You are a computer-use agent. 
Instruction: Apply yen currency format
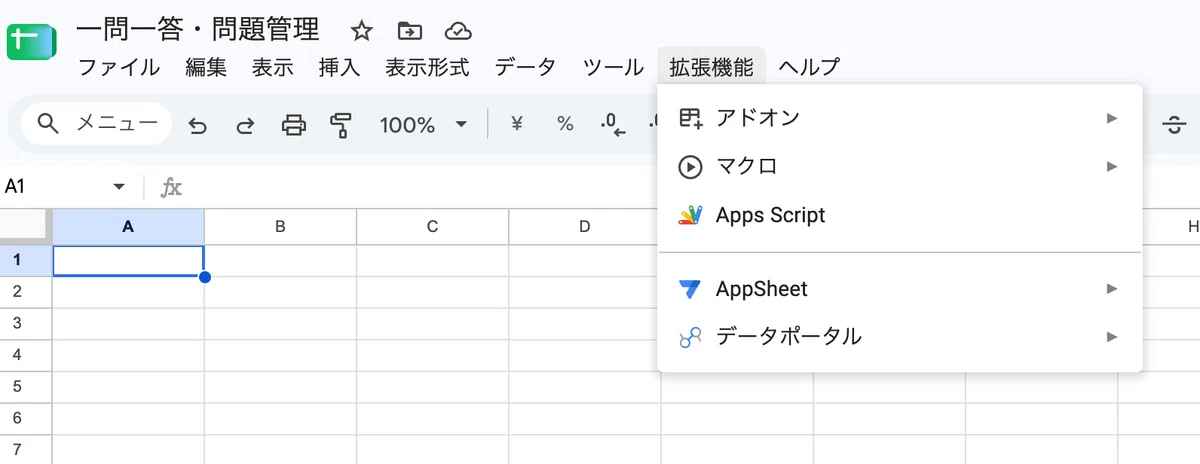click(x=517, y=124)
